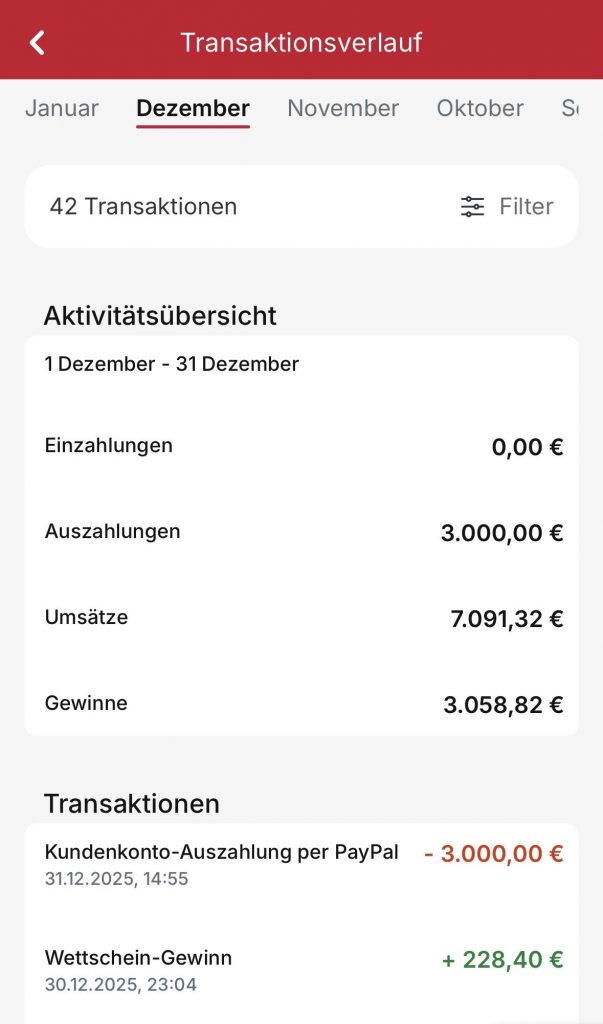The width and height of the screenshot is (603, 1024).
Task: Open the PayPal Kundenkonto-Auszahlung transaction
Action: coord(221,864)
